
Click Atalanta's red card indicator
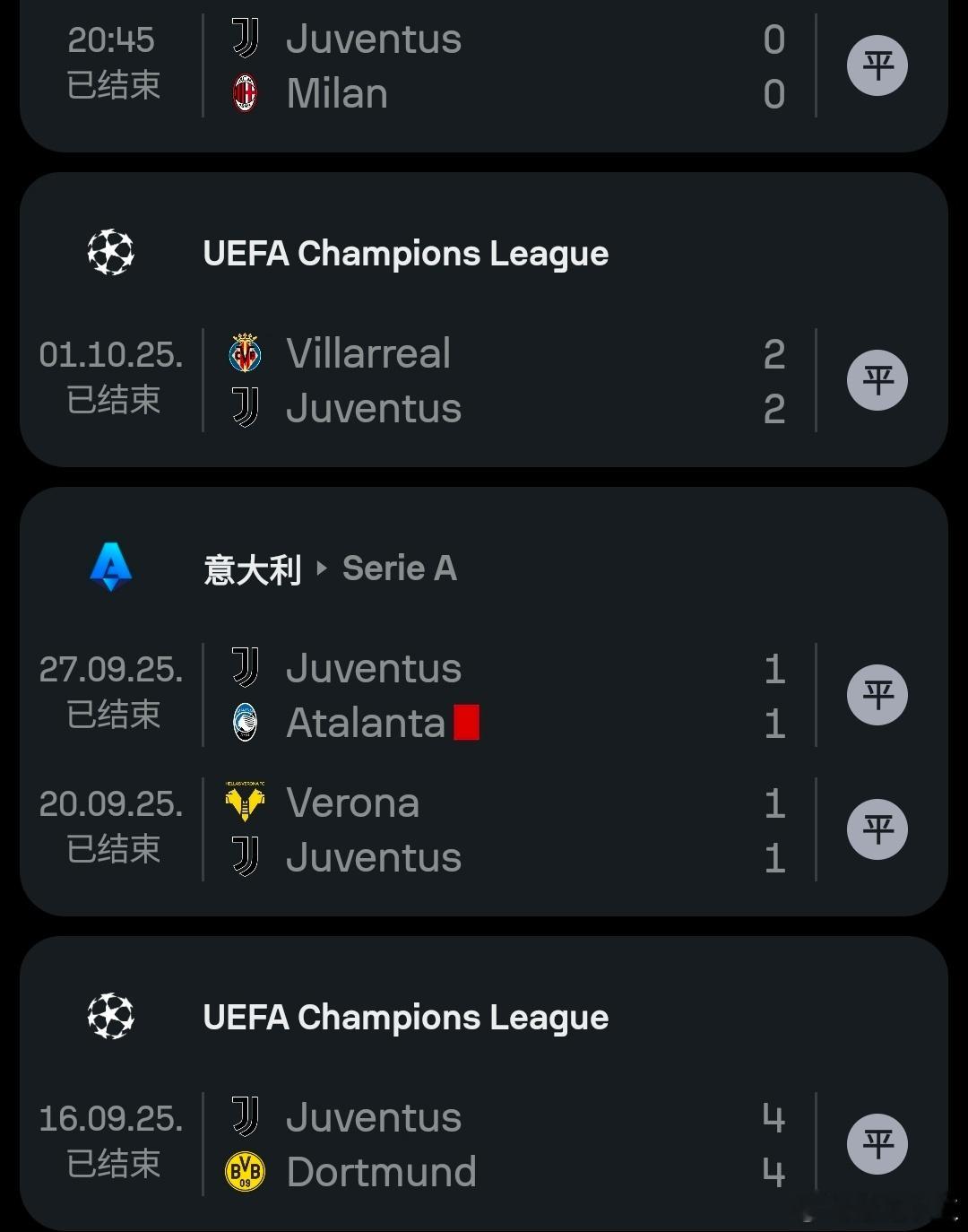click(466, 723)
